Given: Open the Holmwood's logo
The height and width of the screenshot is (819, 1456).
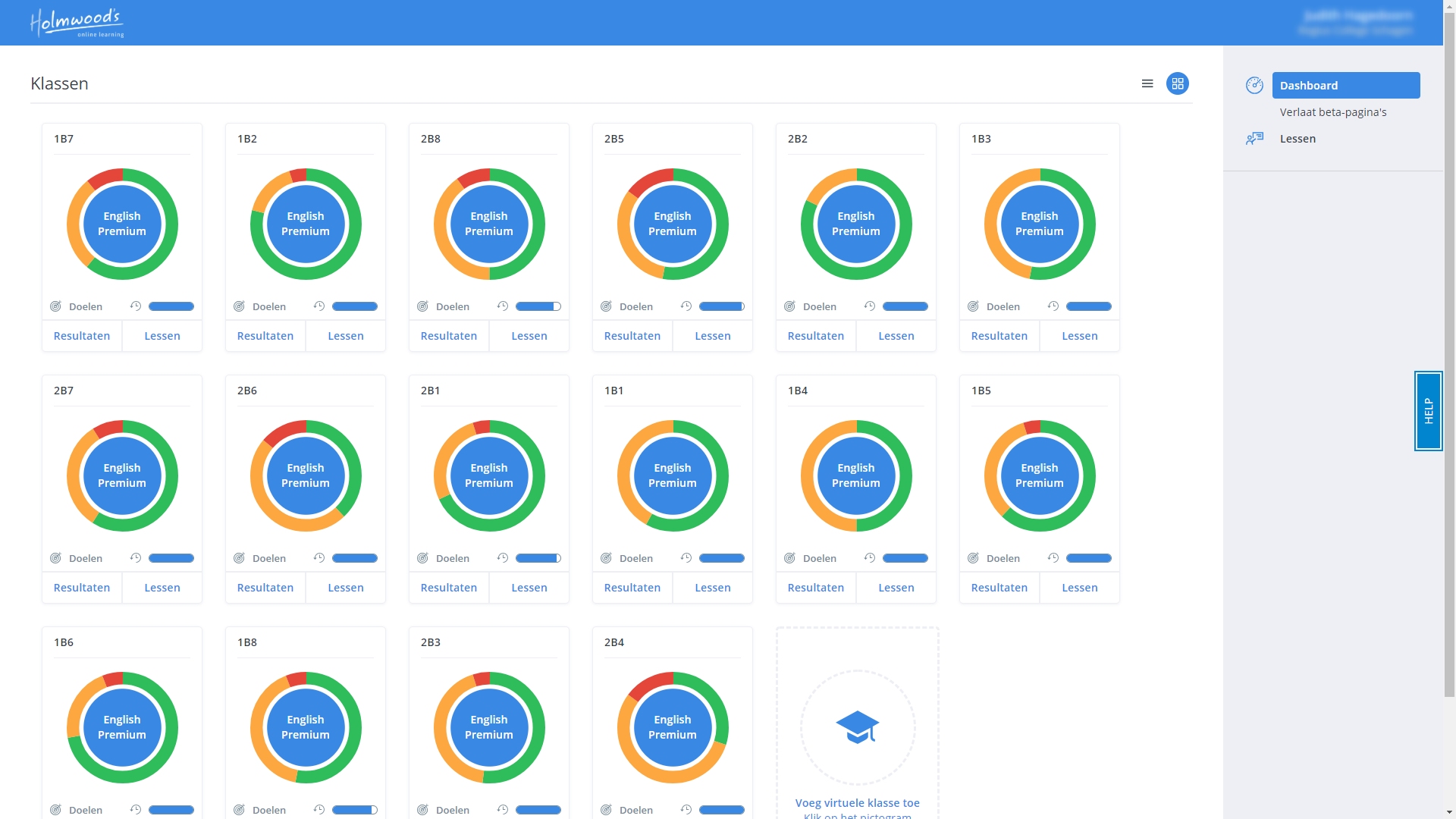Looking at the screenshot, I should point(77,23).
